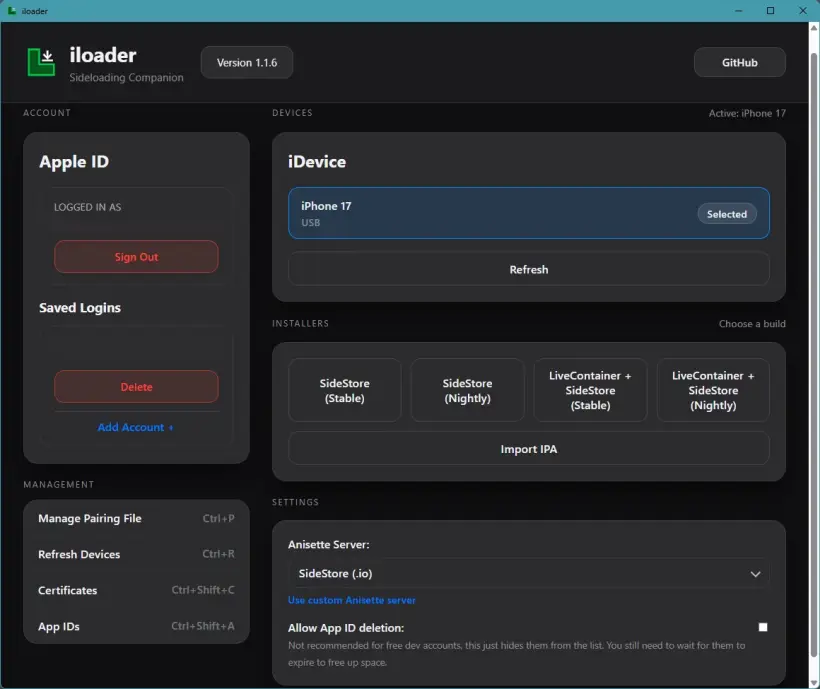Screen dimensions: 820x689
Task: Sign out of the Apple ID
Action: [x=136, y=257]
